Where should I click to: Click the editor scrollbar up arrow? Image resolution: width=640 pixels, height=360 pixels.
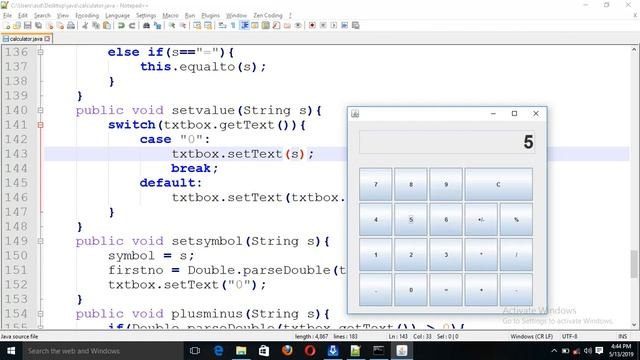click(x=634, y=50)
